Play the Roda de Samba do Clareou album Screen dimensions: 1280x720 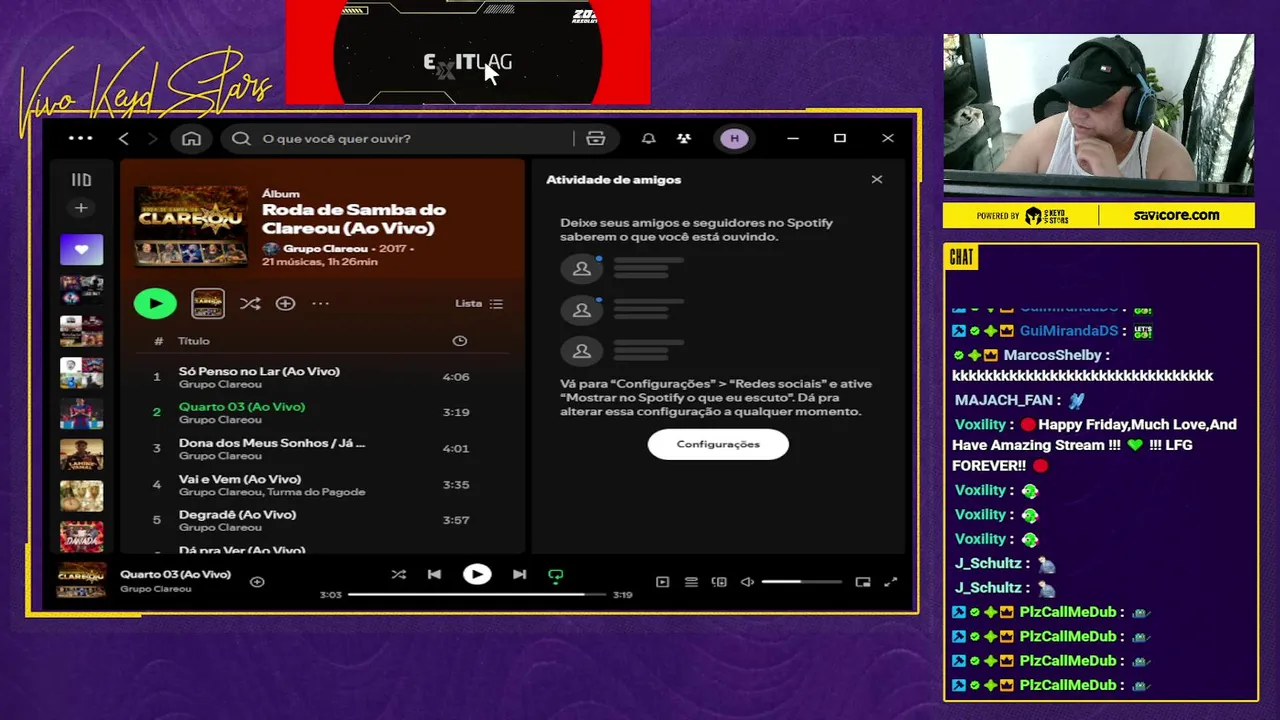click(155, 303)
